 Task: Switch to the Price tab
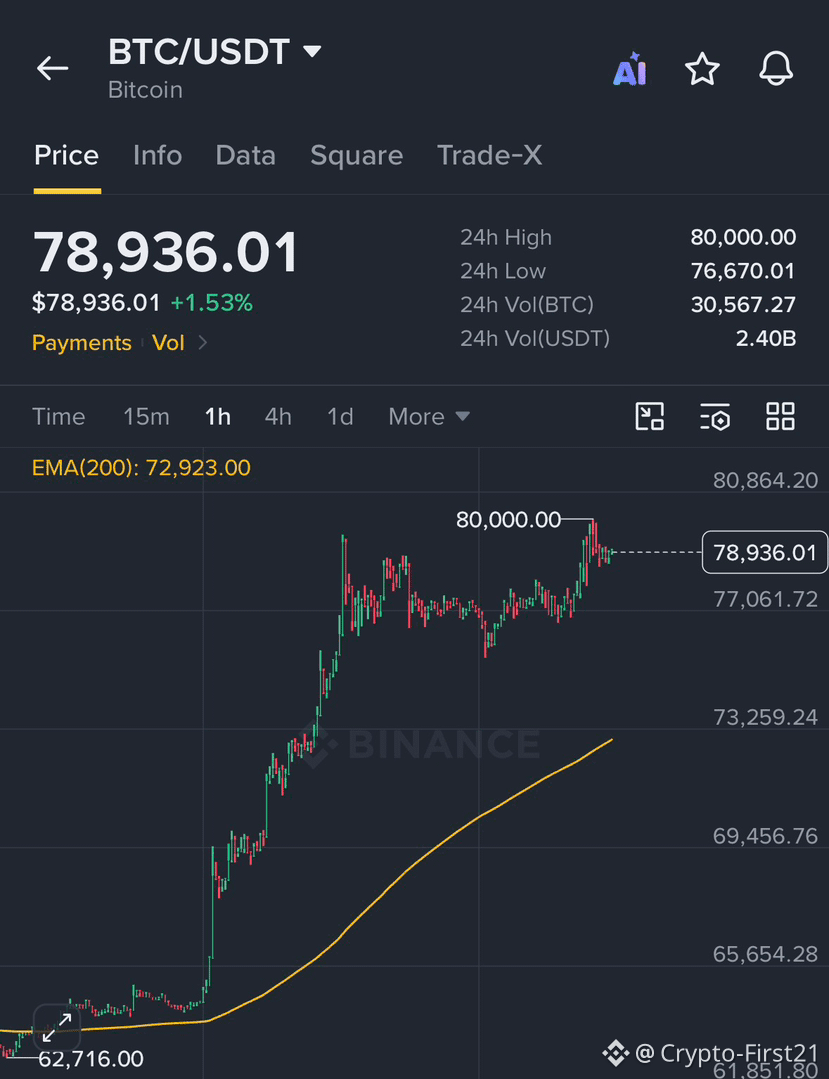coord(67,156)
